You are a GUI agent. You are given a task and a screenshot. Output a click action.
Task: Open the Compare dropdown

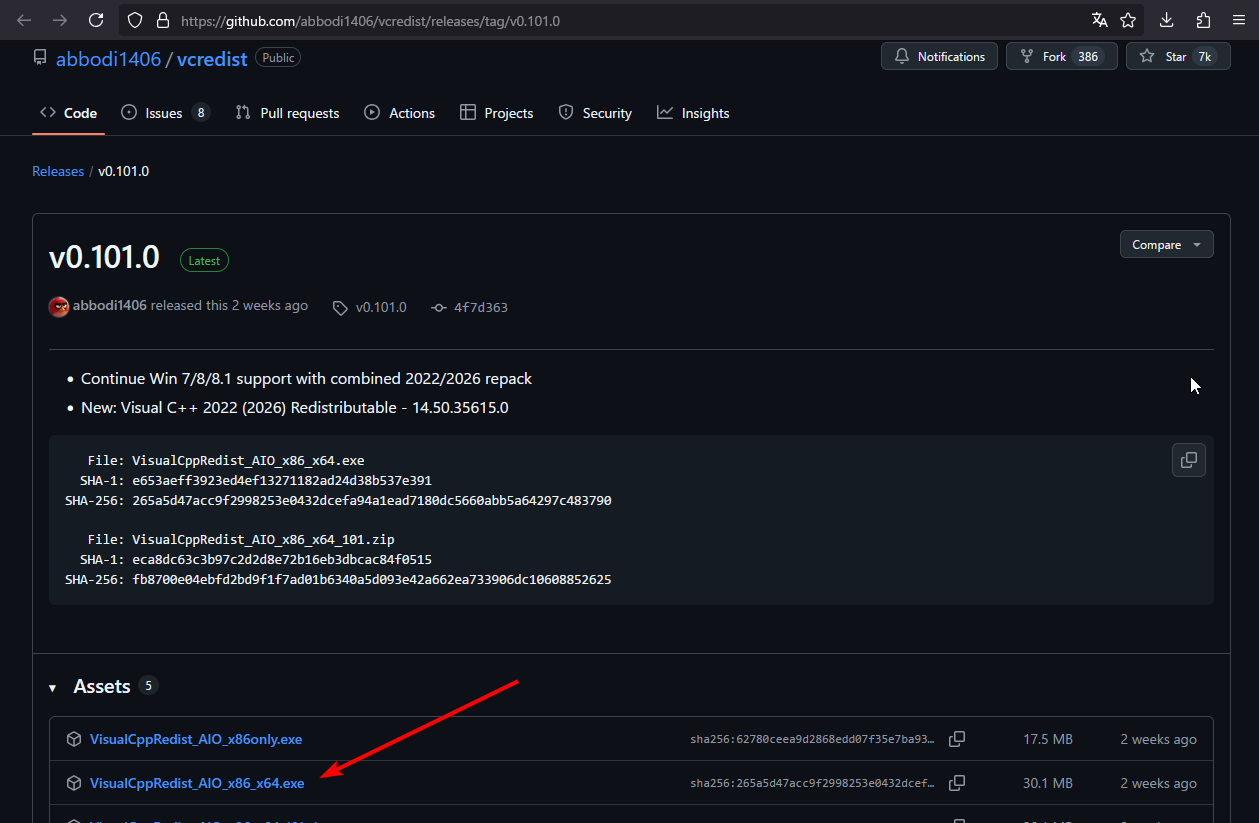coord(1166,245)
